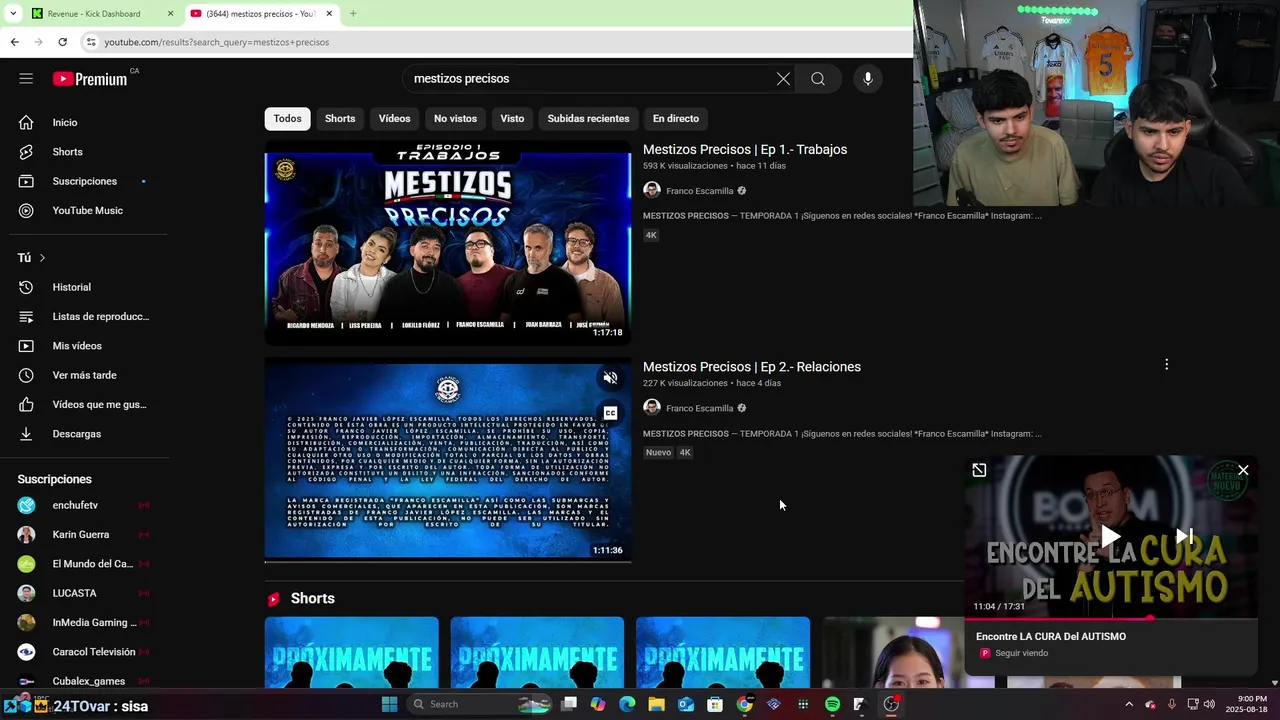Go to YouTube Premium home logo
Image resolution: width=1280 pixels, height=720 pixels.
90,79
